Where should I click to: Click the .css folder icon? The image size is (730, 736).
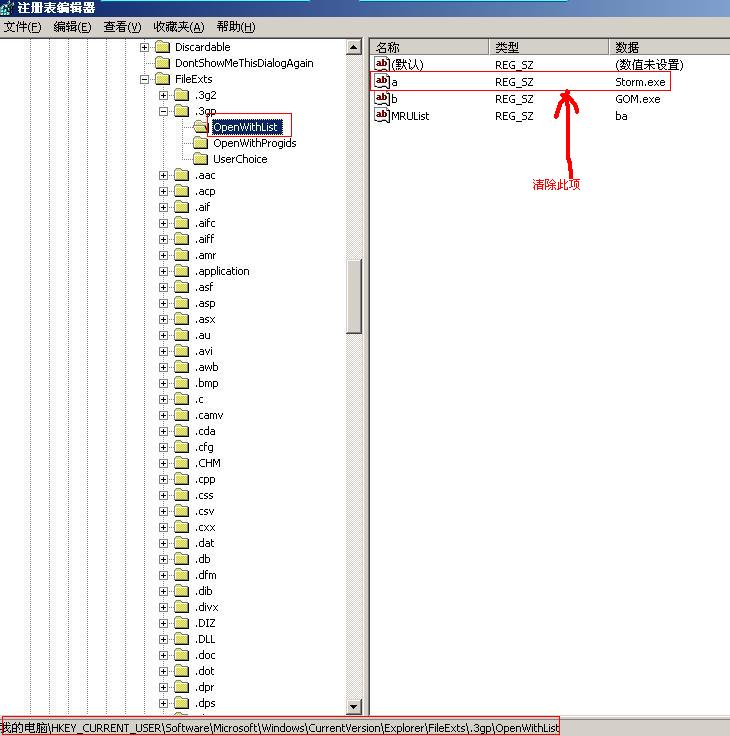pos(182,495)
